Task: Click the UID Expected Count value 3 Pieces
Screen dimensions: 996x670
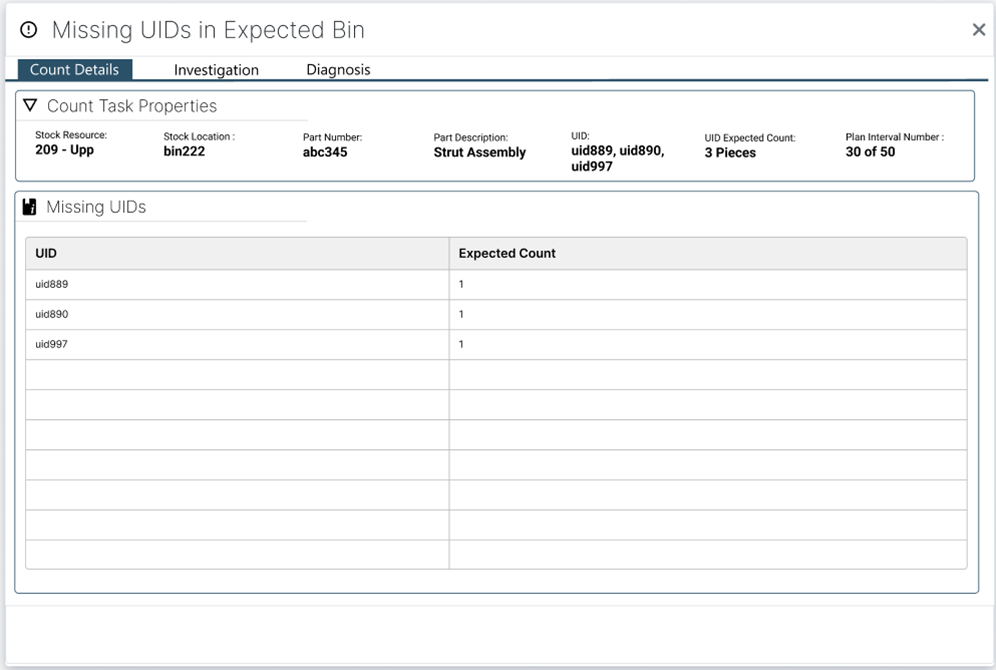Action: (x=729, y=150)
